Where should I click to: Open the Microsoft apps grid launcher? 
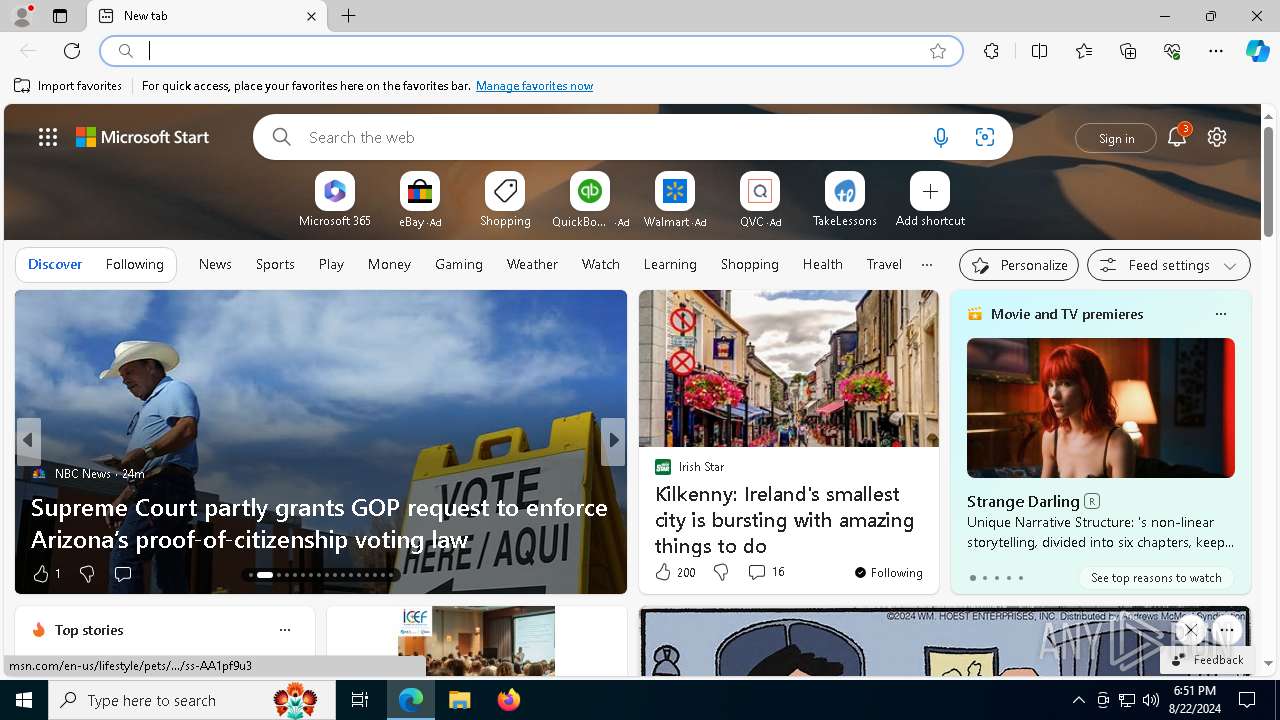pos(48,137)
